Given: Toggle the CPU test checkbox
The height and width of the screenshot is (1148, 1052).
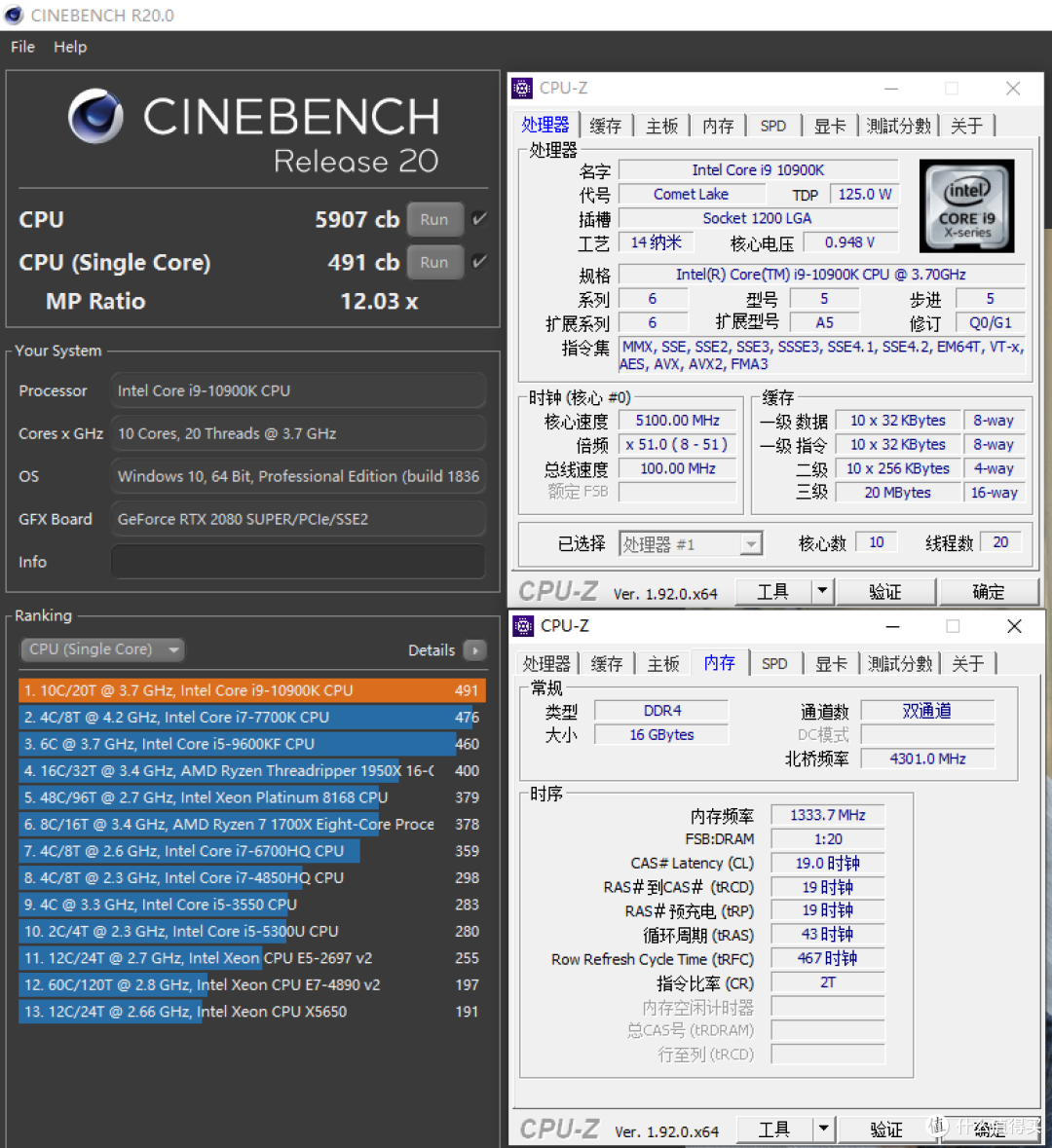Looking at the screenshot, I should 479,219.
